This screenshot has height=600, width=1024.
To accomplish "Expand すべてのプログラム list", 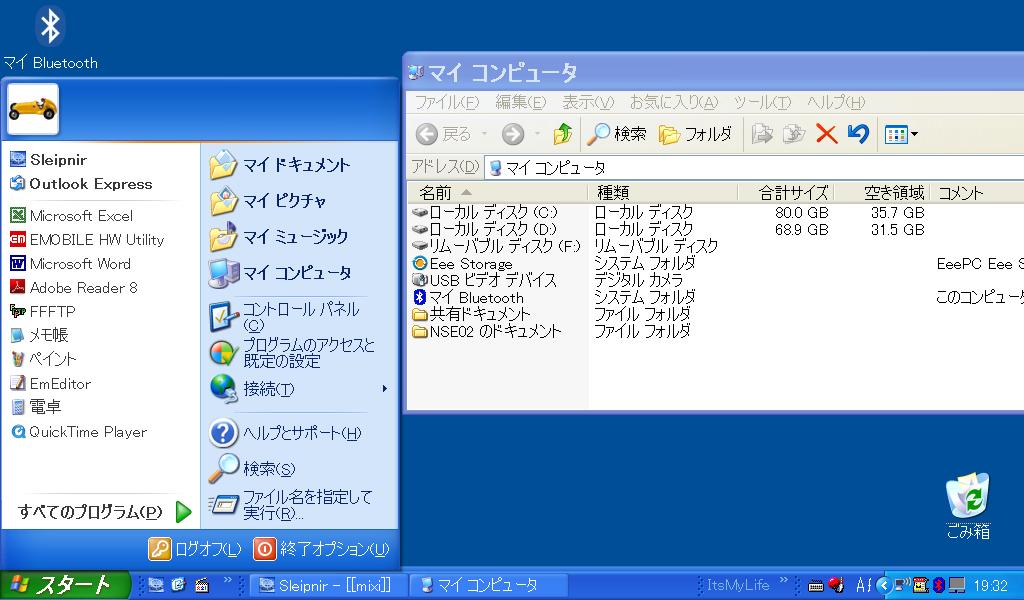I will (x=104, y=511).
